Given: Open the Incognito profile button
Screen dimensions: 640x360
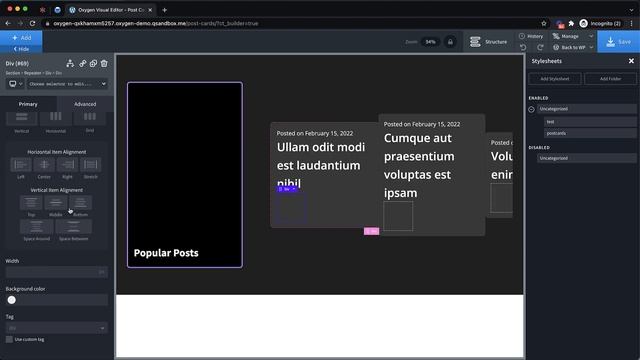Looking at the screenshot, I should tap(600, 23).
